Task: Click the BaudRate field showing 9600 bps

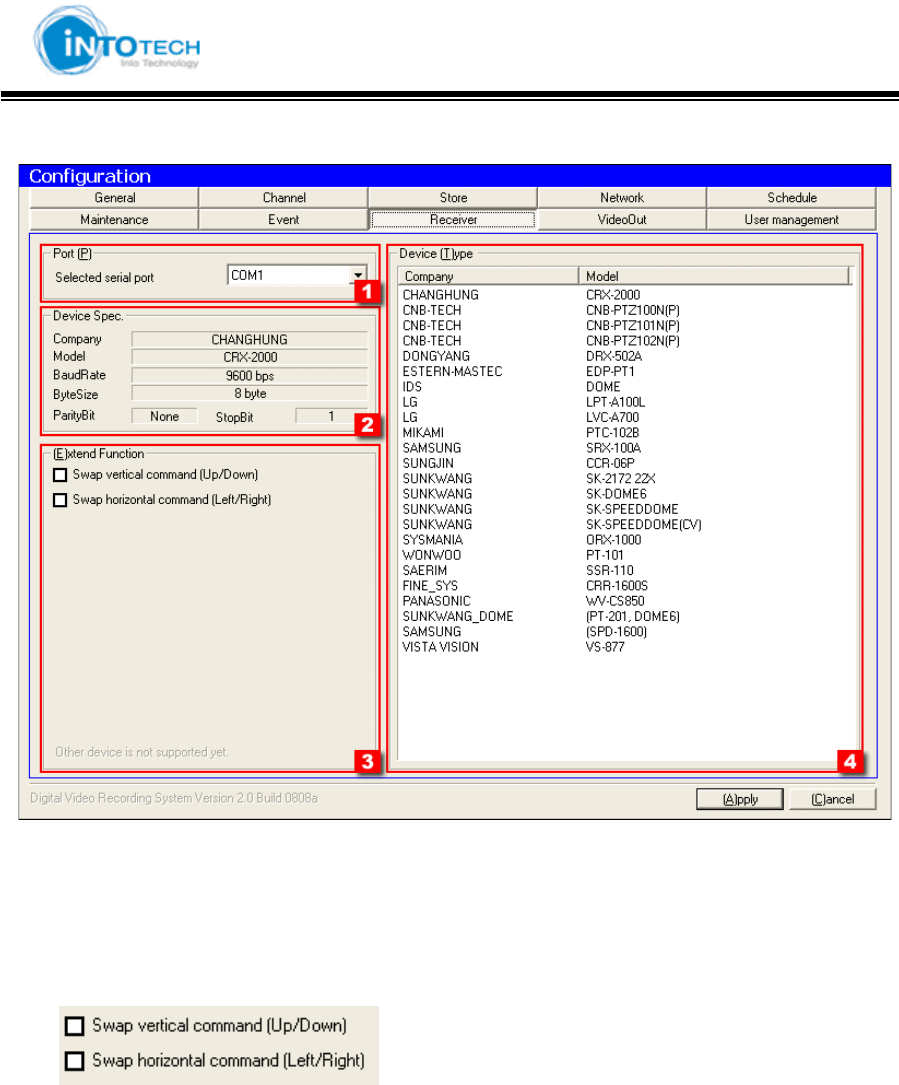Action: 249,376
